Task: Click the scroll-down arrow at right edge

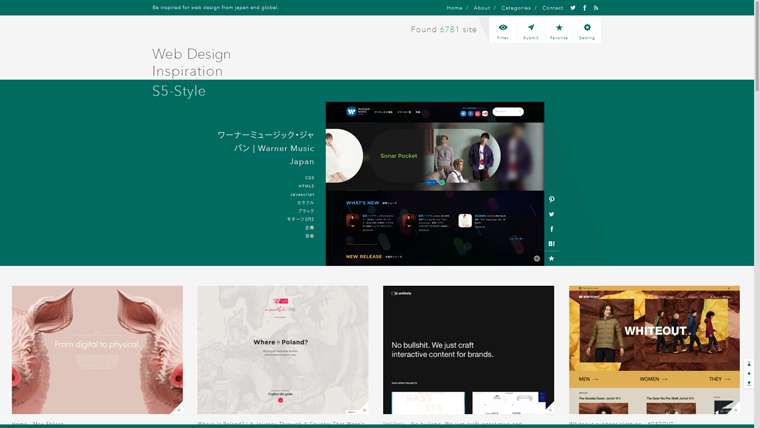Action: [749, 383]
